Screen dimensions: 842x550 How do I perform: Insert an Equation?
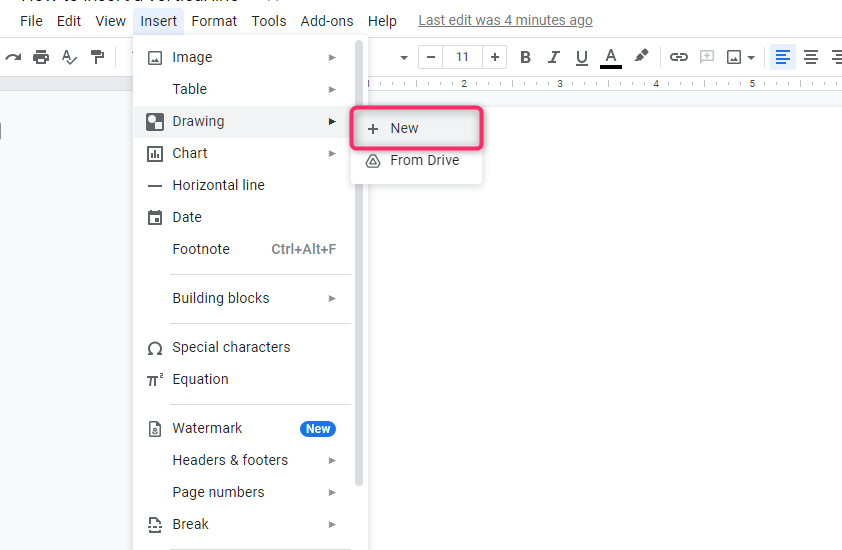click(x=243, y=379)
